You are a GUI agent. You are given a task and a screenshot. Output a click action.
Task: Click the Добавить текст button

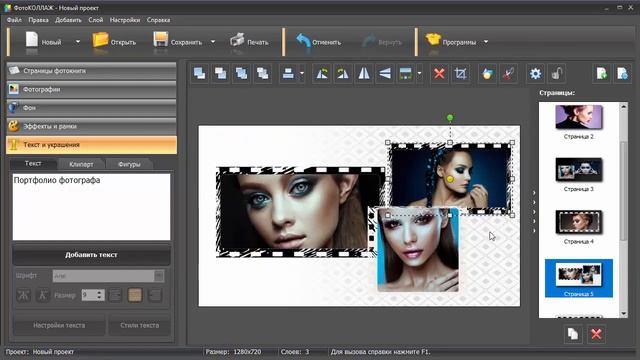pos(91,255)
